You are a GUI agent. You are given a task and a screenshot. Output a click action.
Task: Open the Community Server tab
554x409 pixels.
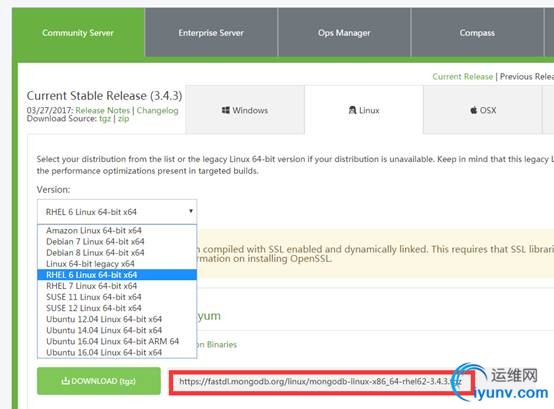[78, 33]
